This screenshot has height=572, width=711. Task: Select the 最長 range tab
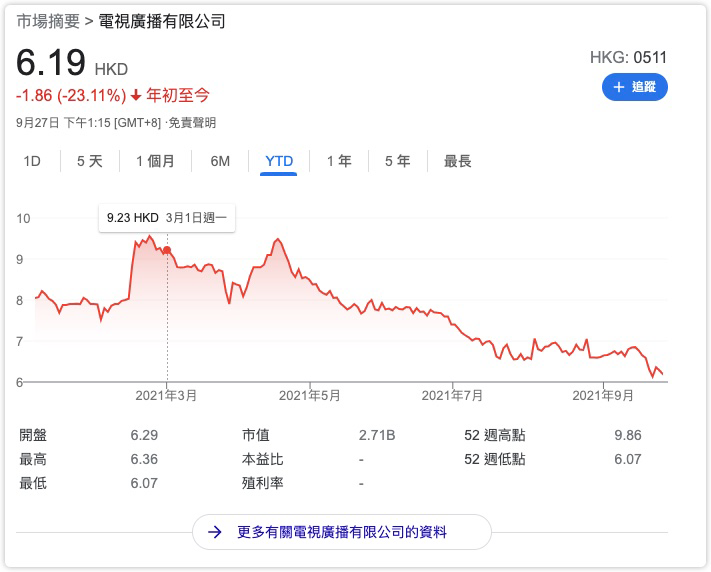(x=458, y=161)
